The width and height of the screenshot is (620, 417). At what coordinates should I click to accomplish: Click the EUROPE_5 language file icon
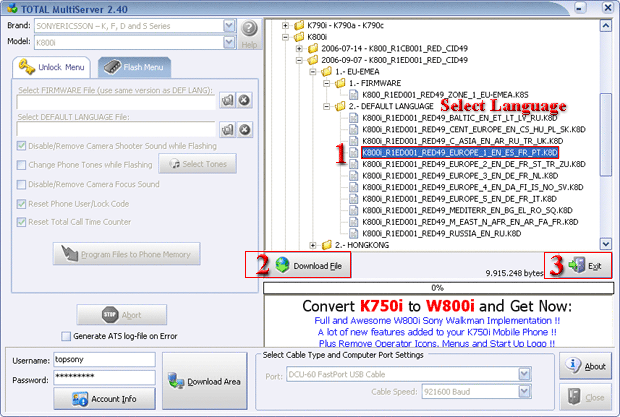[353, 199]
